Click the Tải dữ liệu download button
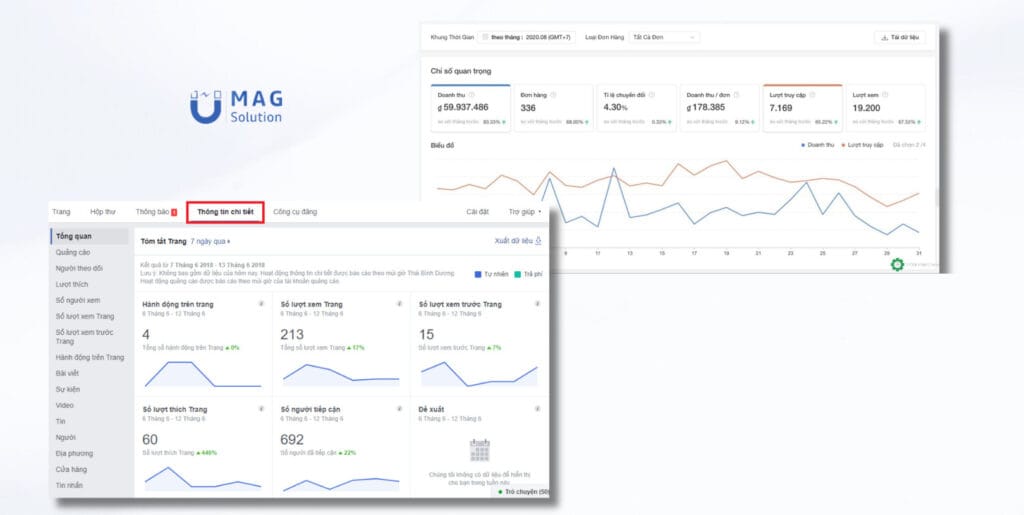Image resolution: width=1024 pixels, height=515 pixels. pos(900,37)
